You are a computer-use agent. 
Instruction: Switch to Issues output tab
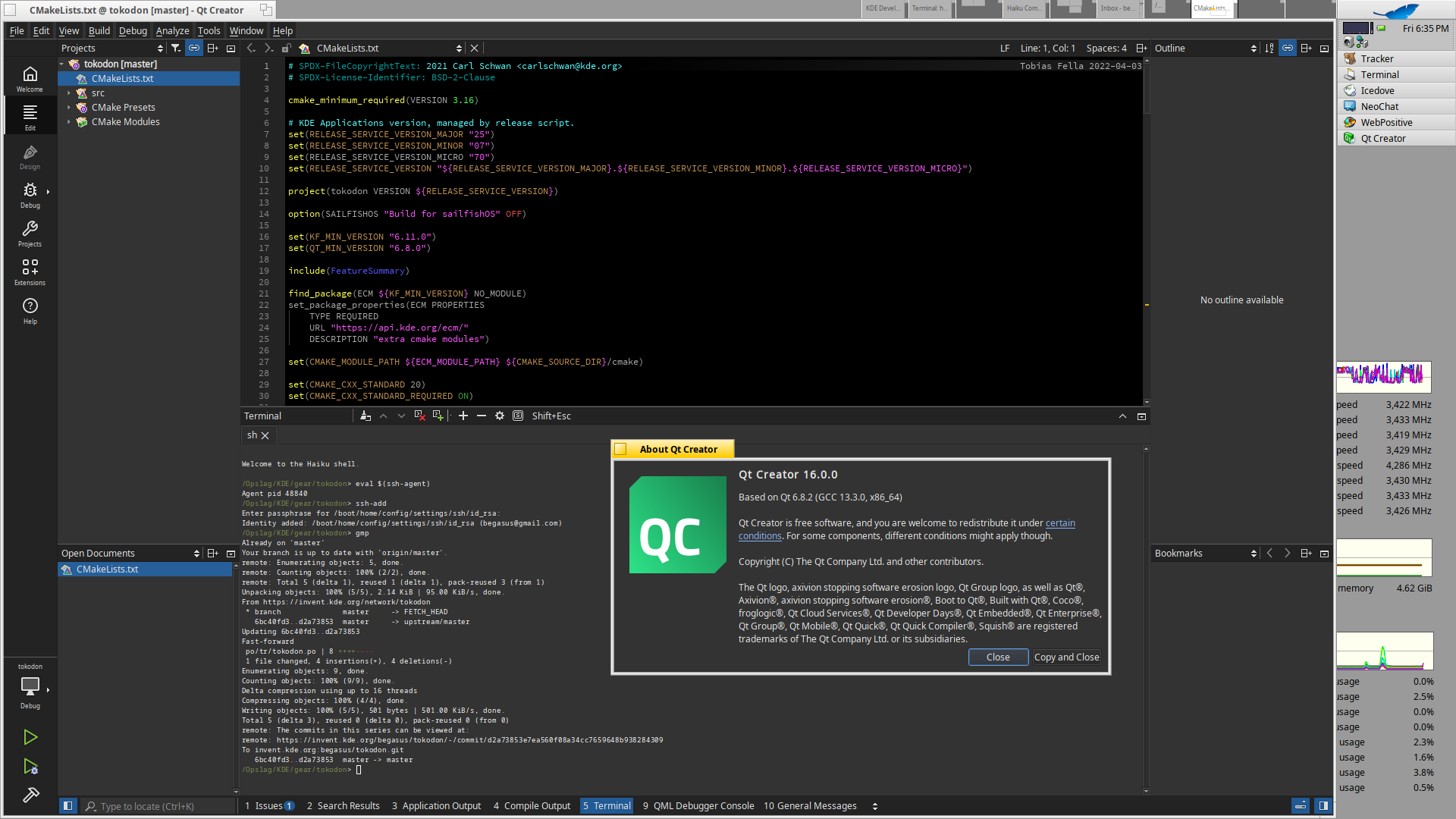(269, 805)
